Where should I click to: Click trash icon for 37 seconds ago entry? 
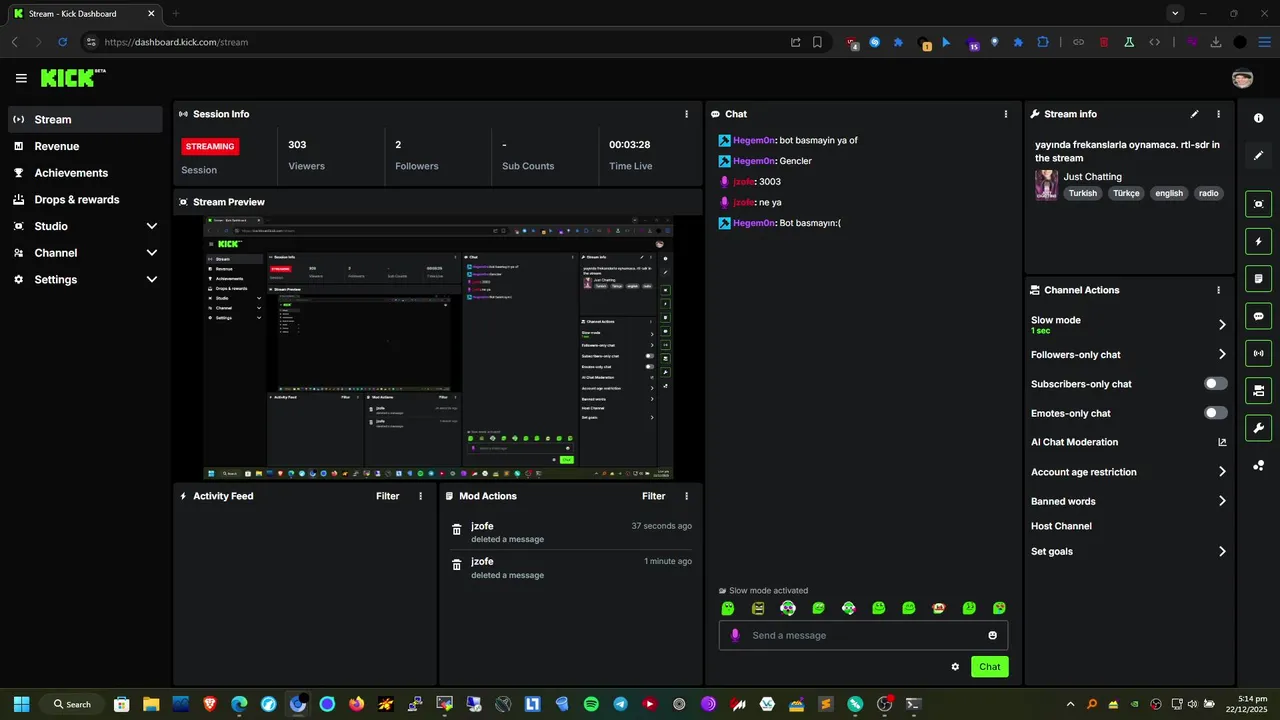pos(457,530)
